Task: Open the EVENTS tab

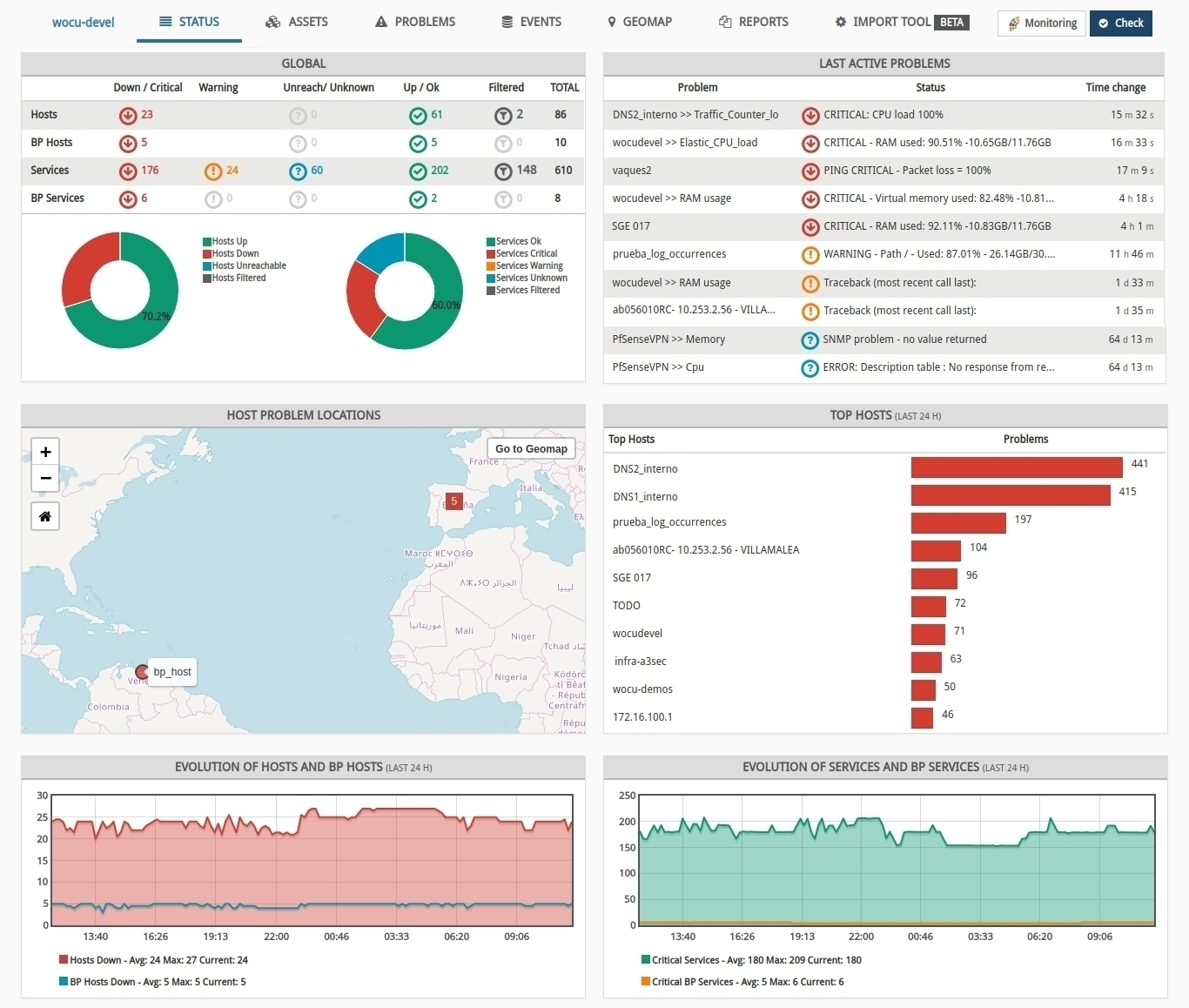Action: (x=531, y=22)
